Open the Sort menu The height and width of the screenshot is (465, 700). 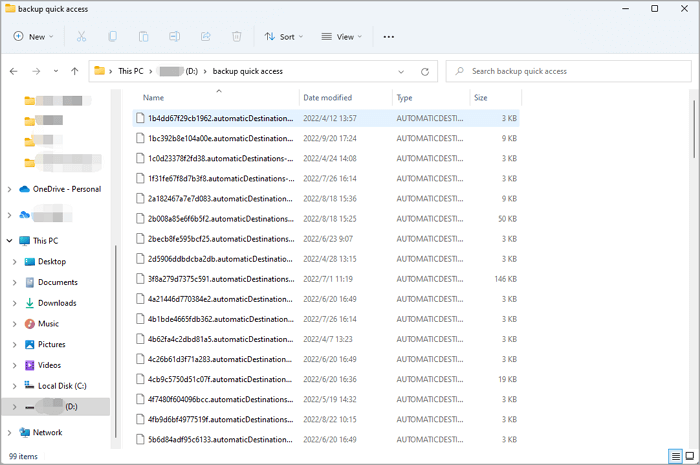point(285,37)
